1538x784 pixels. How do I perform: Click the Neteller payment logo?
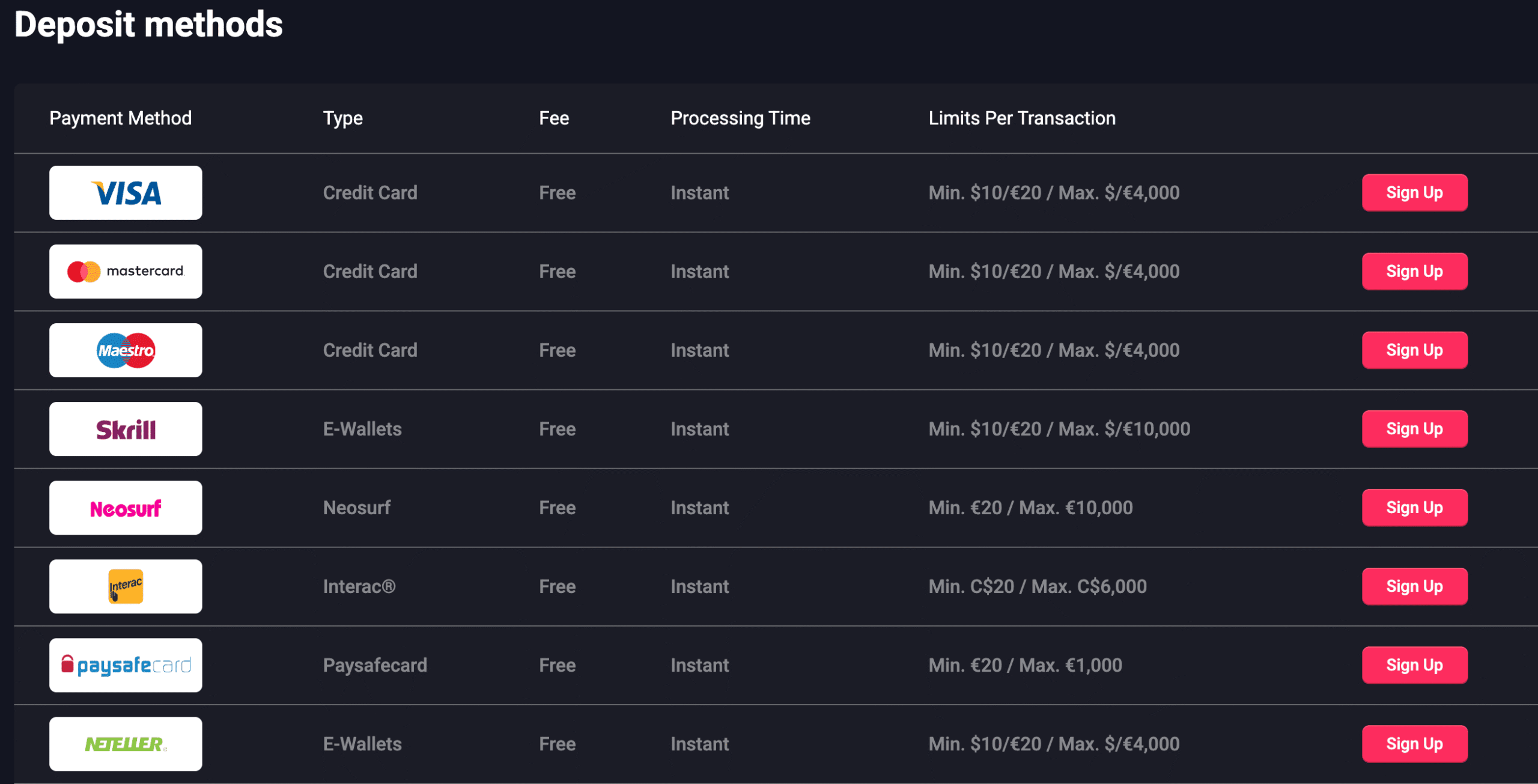pos(126,744)
